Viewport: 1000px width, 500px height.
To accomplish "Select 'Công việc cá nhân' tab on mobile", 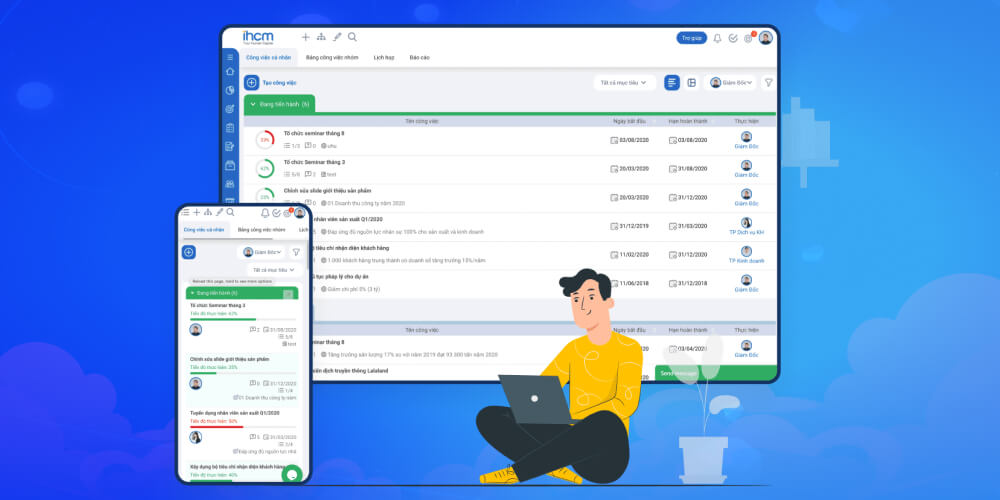I will coord(204,230).
